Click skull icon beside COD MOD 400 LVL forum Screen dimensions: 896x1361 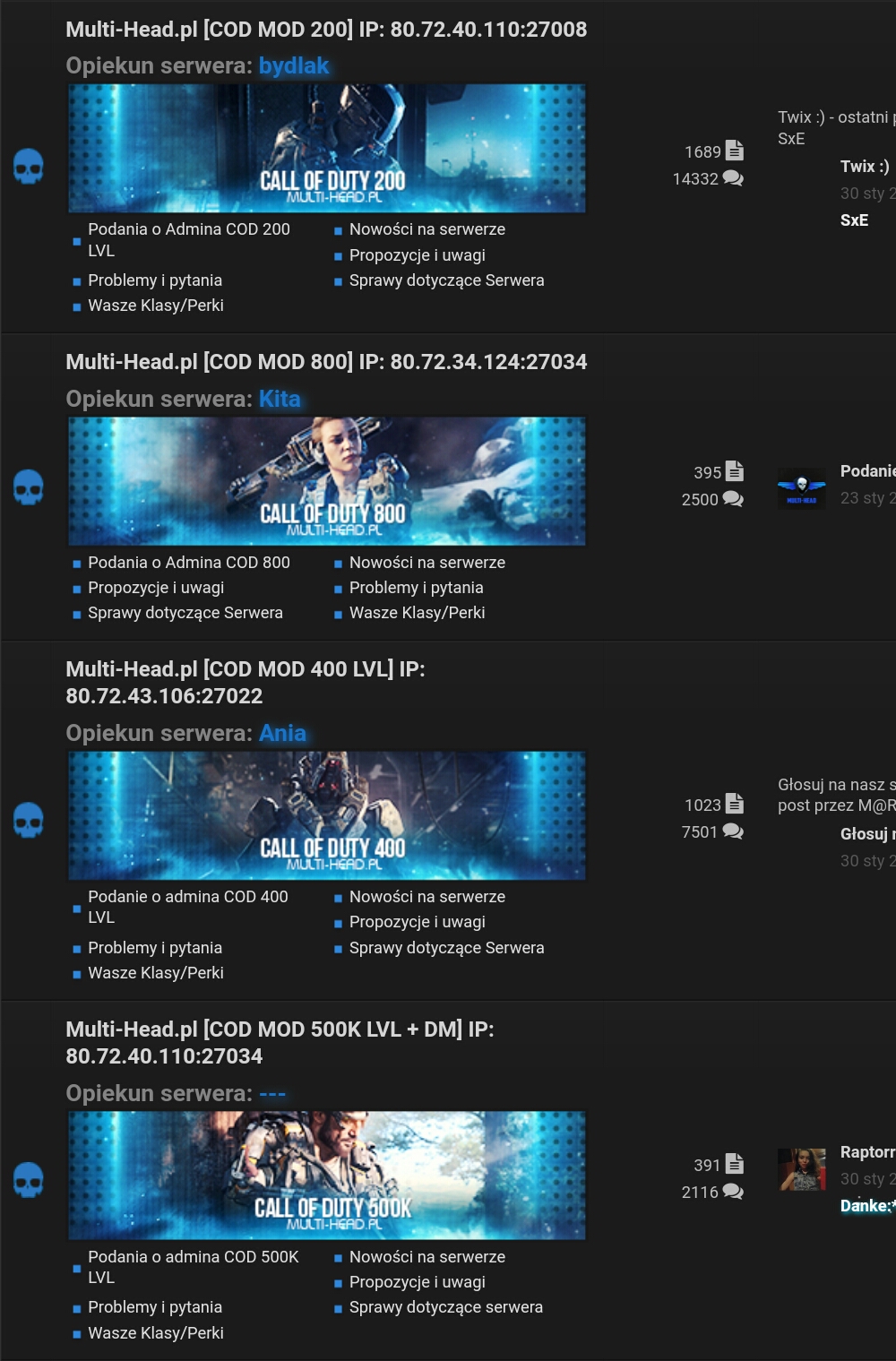[x=29, y=820]
